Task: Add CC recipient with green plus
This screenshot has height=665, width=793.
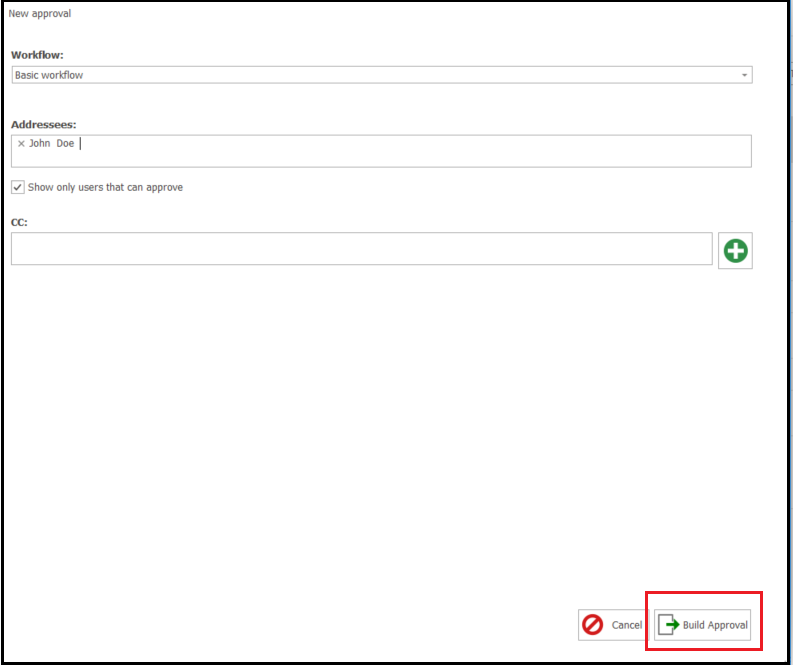Action: click(x=735, y=251)
